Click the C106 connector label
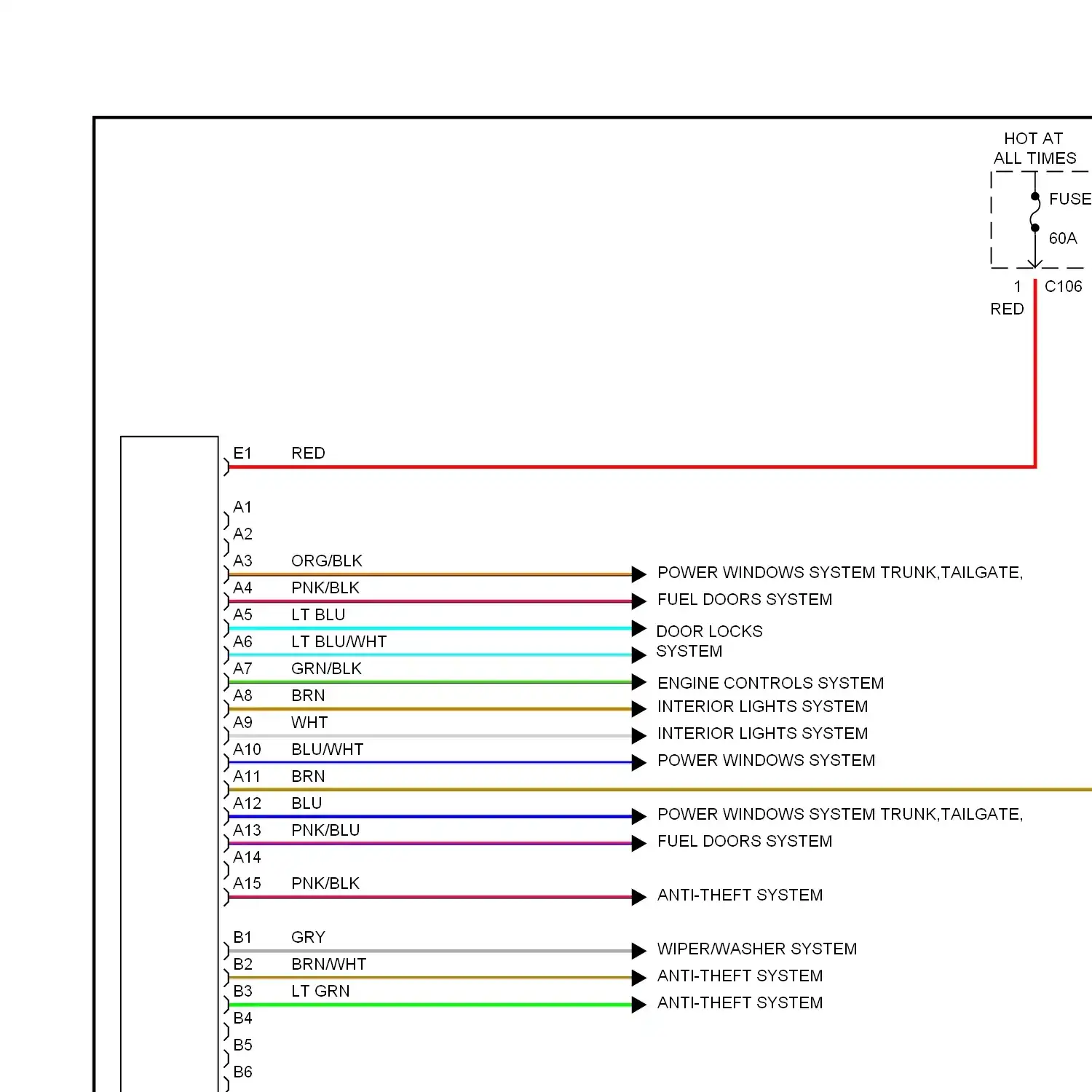 coord(1063,286)
